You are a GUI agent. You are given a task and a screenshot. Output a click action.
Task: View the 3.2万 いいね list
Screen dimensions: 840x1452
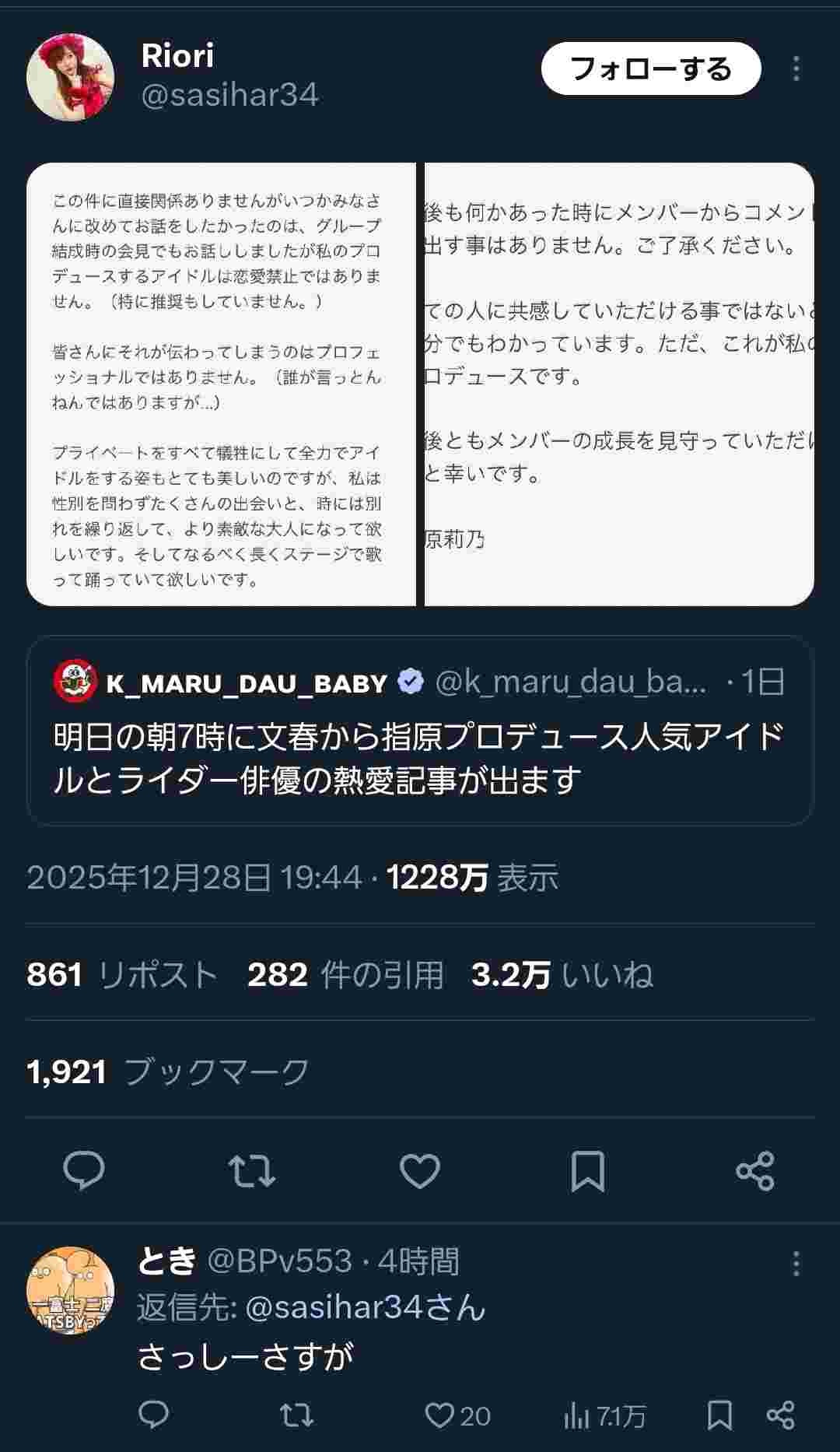pos(562,974)
